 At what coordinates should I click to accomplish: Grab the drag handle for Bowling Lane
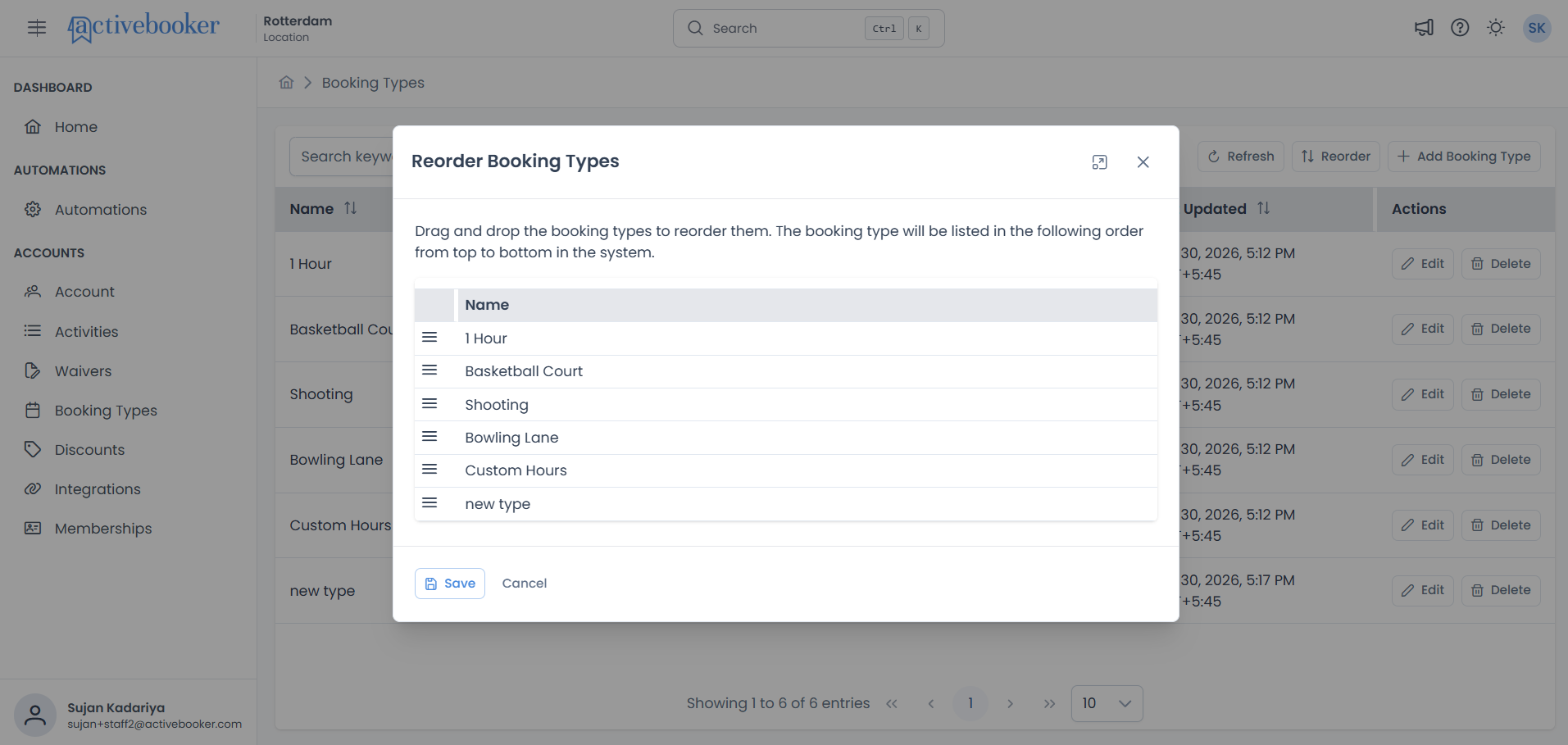[429, 437]
